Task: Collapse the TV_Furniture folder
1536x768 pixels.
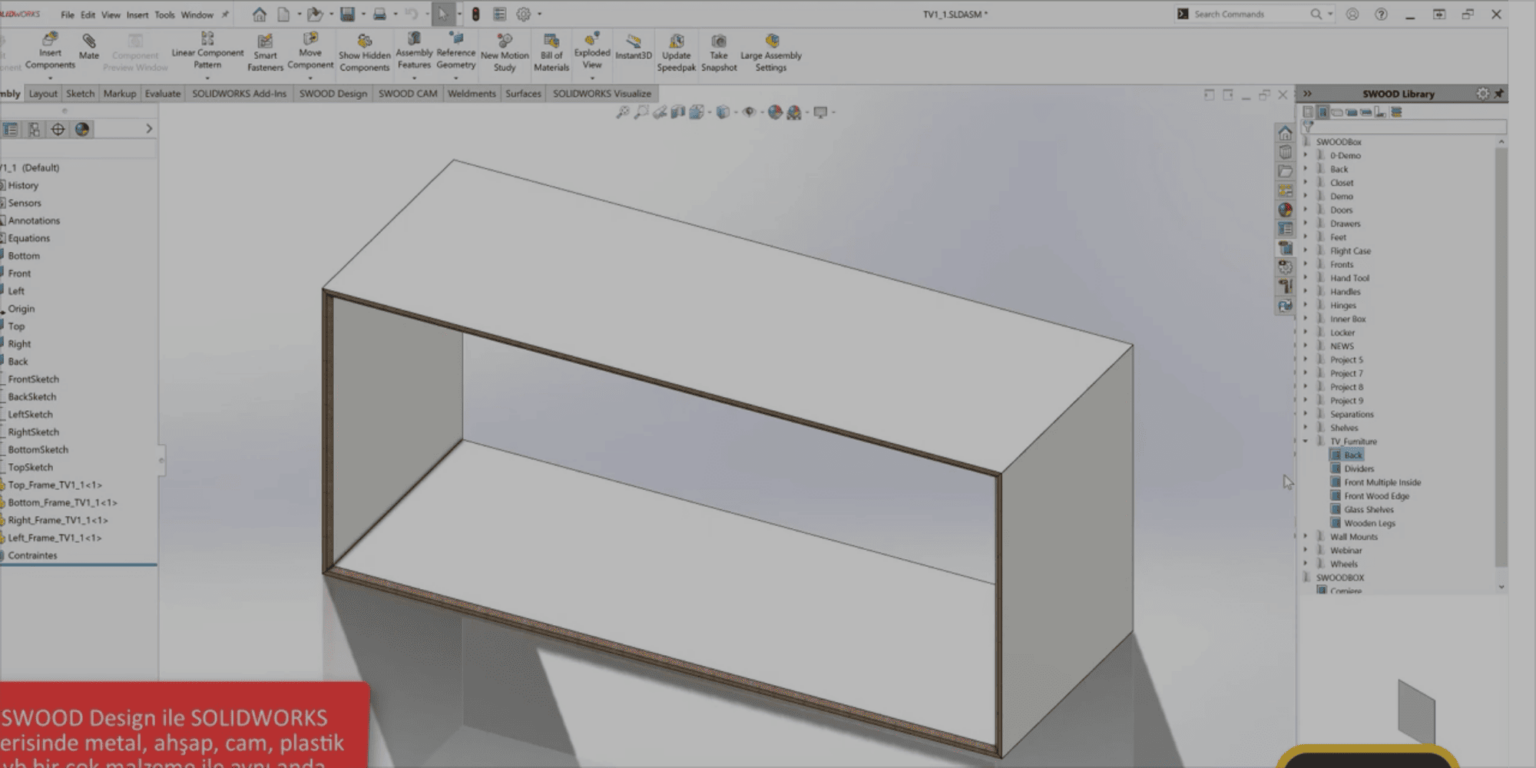Action: 1305,441
